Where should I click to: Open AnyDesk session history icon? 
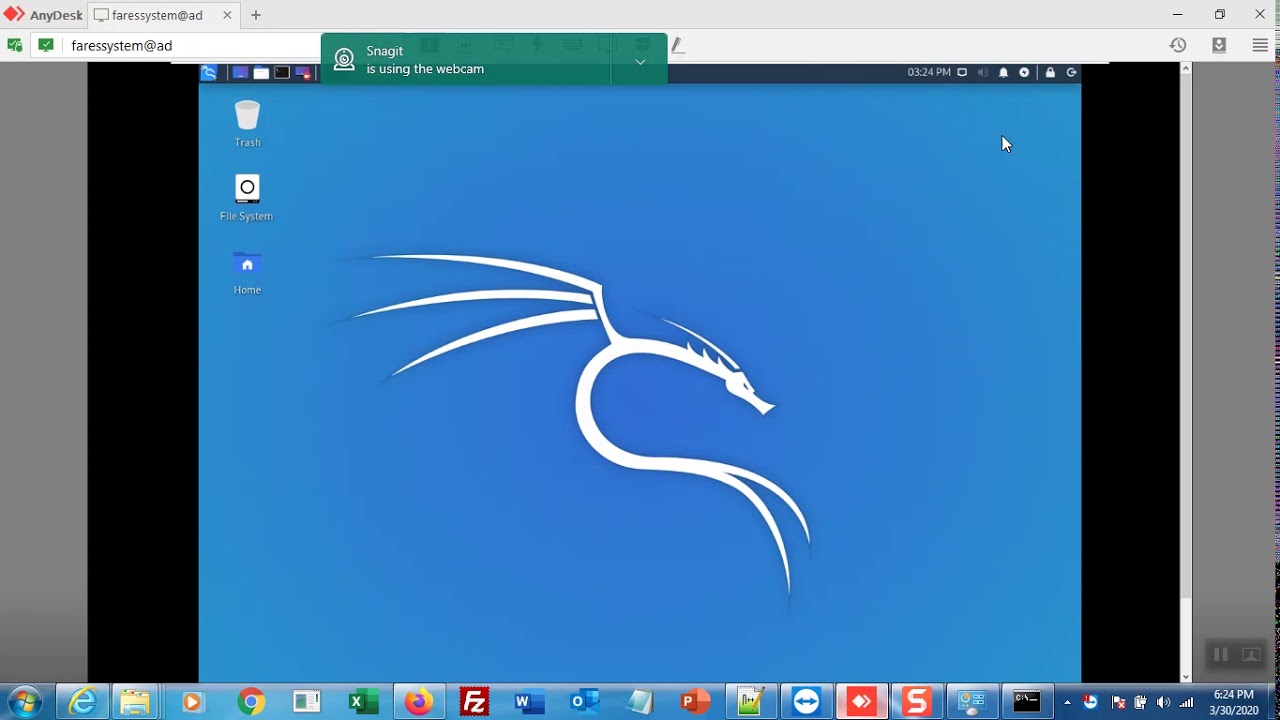pyautogui.click(x=1178, y=45)
